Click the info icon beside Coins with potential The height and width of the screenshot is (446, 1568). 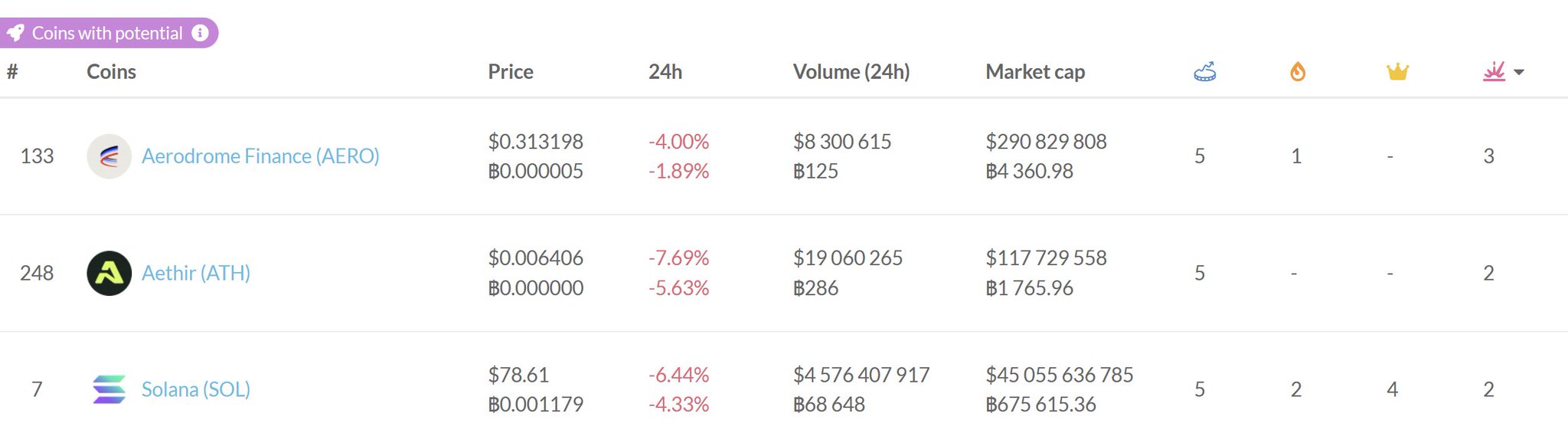click(200, 33)
